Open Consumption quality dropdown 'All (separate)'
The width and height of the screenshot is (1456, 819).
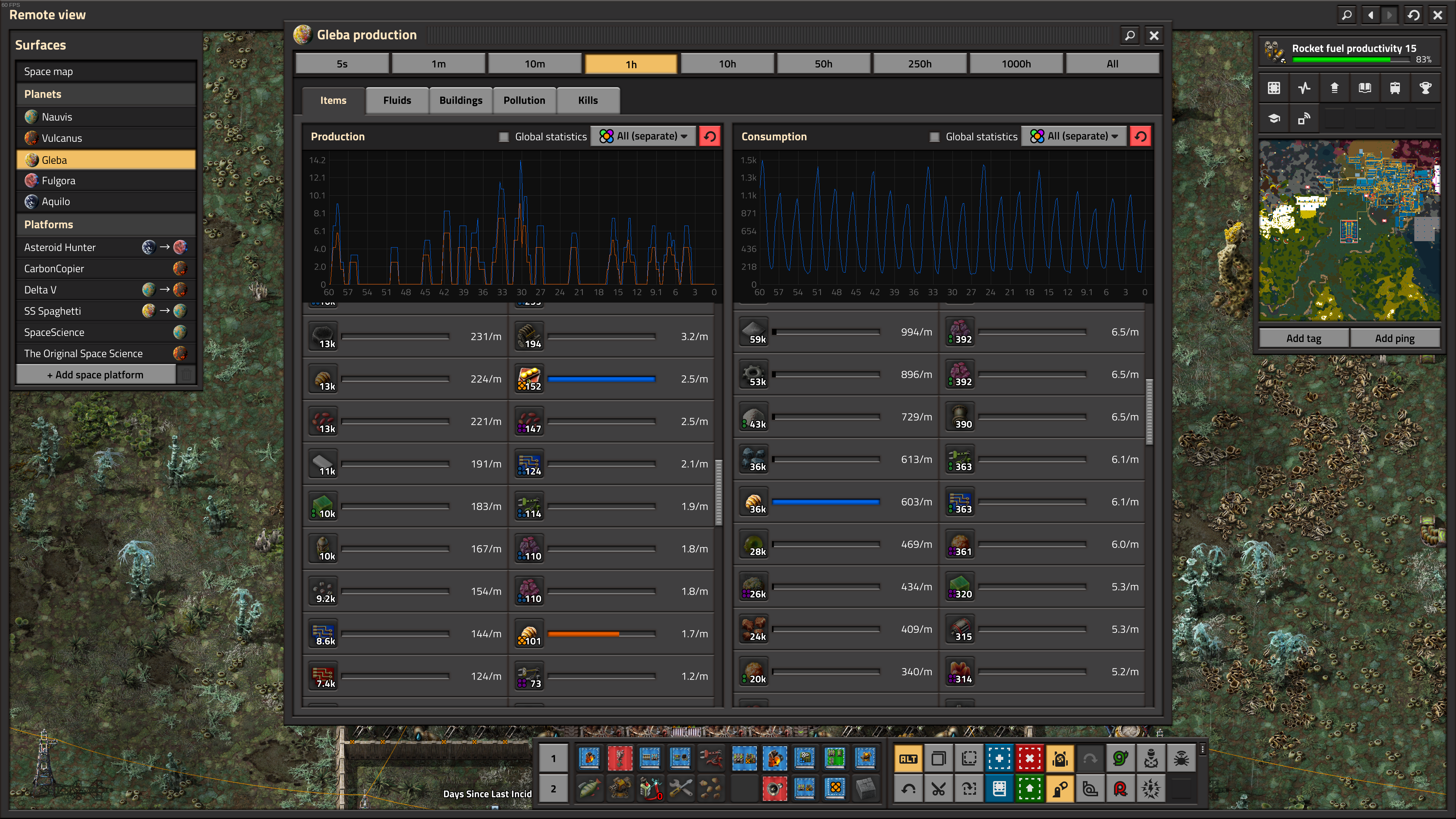coord(1074,136)
